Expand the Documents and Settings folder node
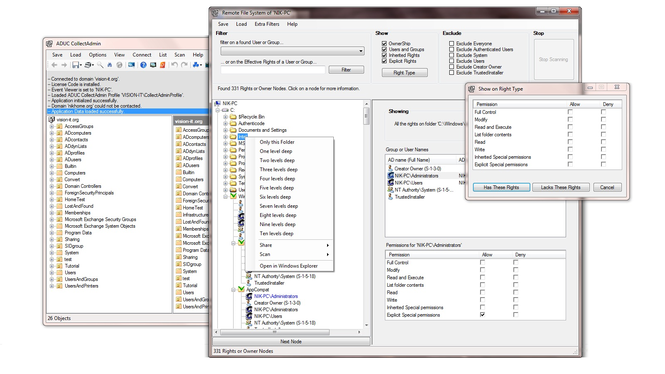 point(226,130)
